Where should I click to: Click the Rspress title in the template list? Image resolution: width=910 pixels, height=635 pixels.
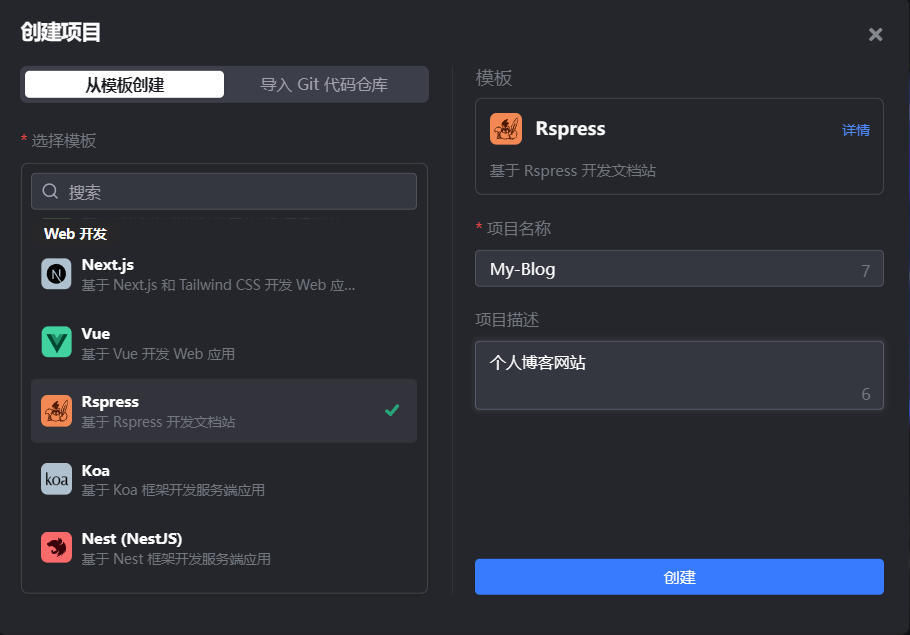coord(110,402)
